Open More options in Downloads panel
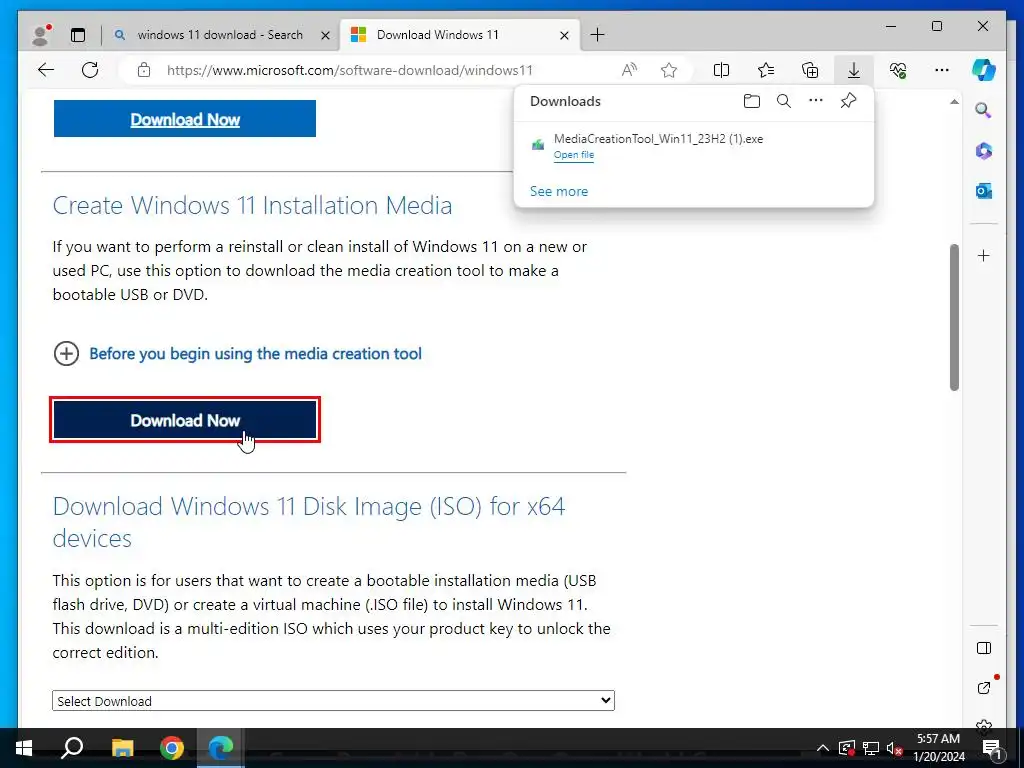 816,101
